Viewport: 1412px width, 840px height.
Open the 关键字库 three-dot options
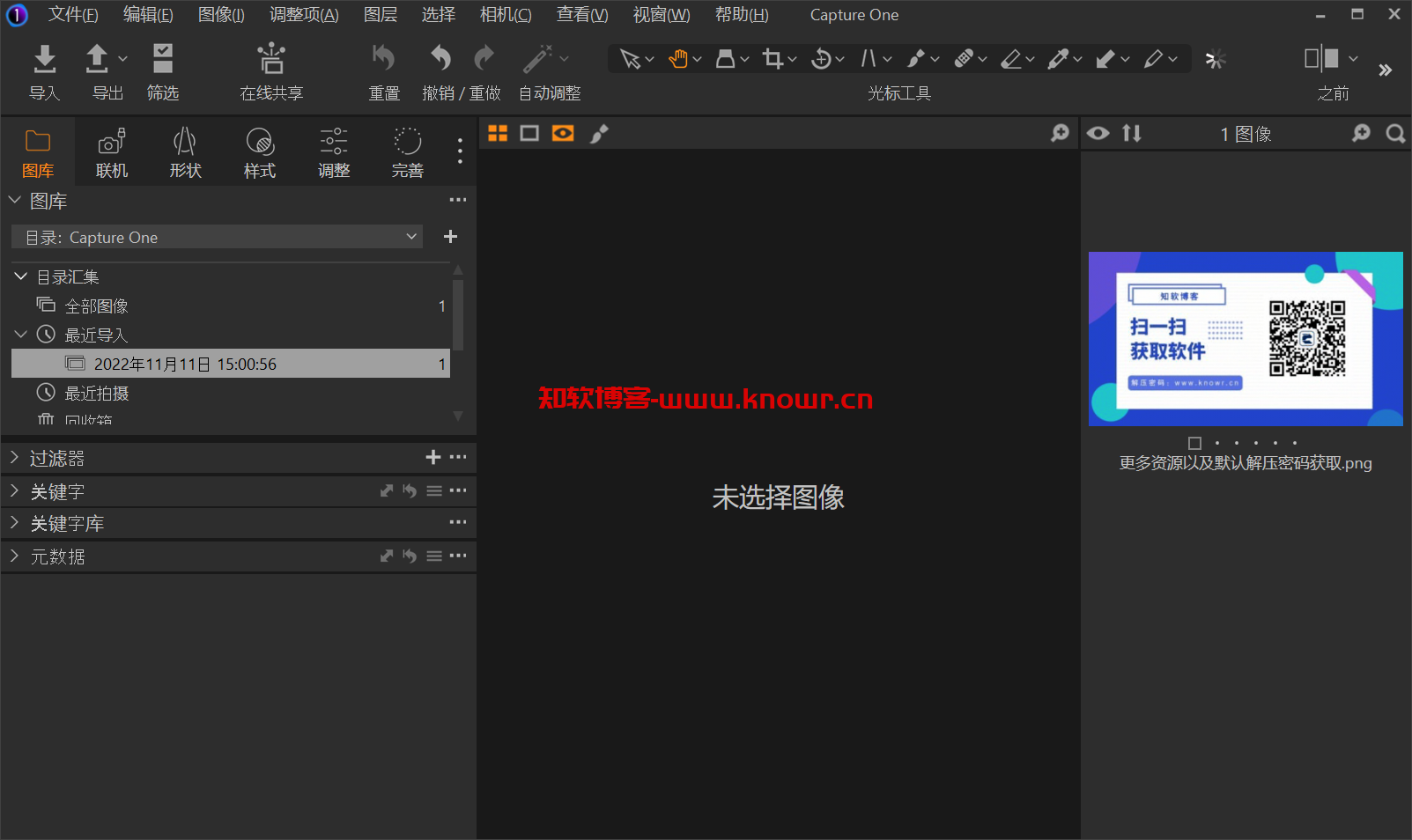tap(458, 522)
